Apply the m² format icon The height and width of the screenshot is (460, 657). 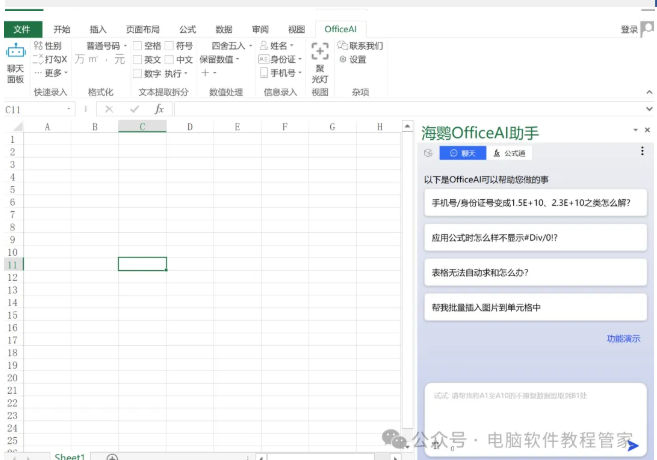[x=93, y=59]
